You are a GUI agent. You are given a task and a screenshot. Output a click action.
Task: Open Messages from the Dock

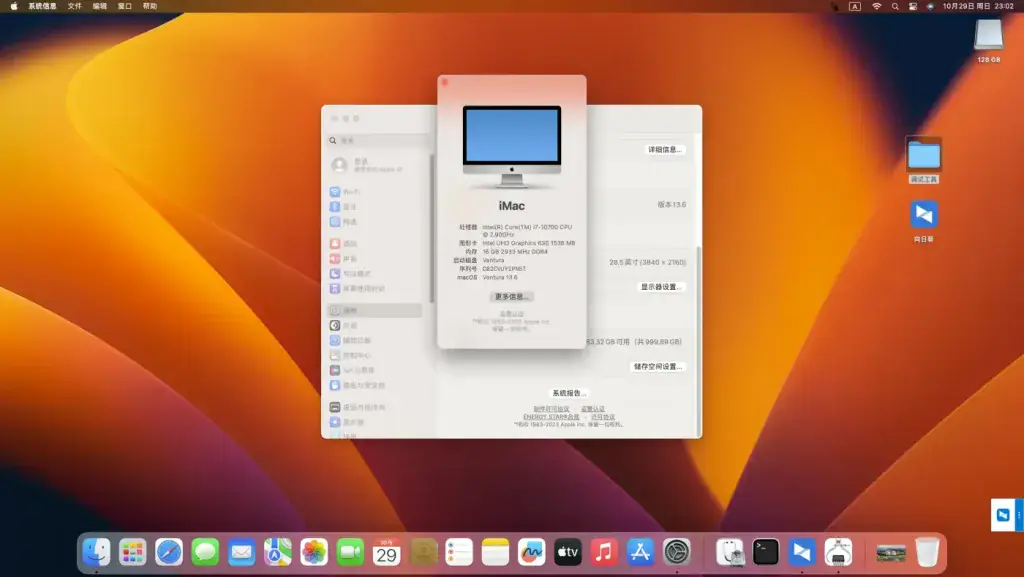[x=205, y=552]
